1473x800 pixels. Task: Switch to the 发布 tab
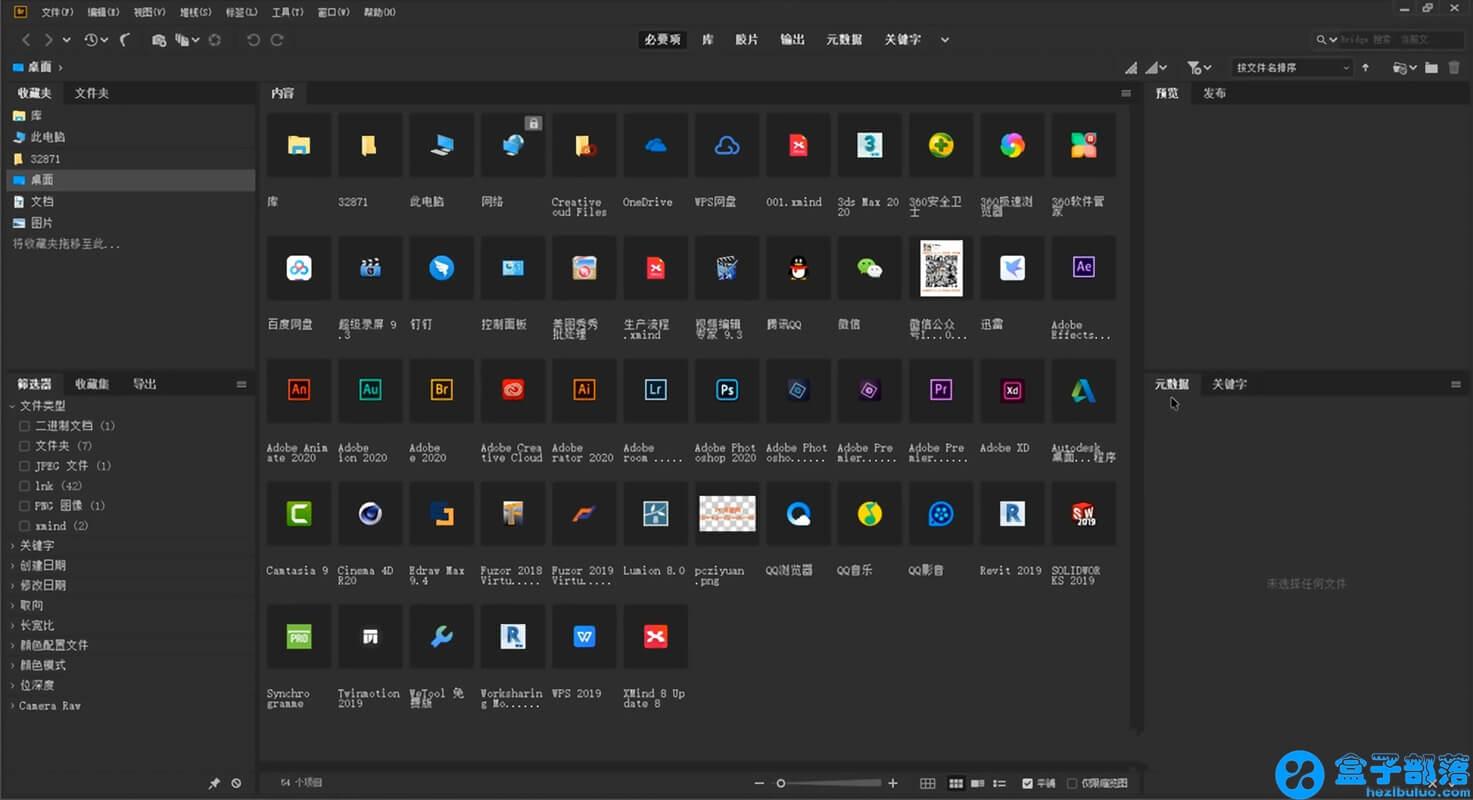pos(1214,93)
